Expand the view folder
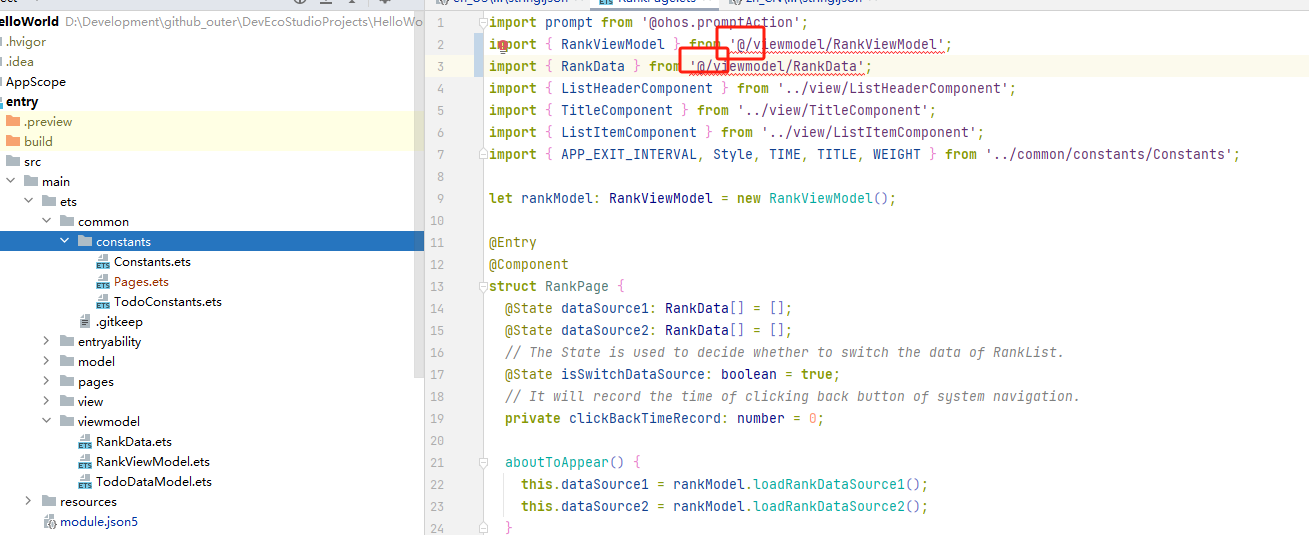 46,402
